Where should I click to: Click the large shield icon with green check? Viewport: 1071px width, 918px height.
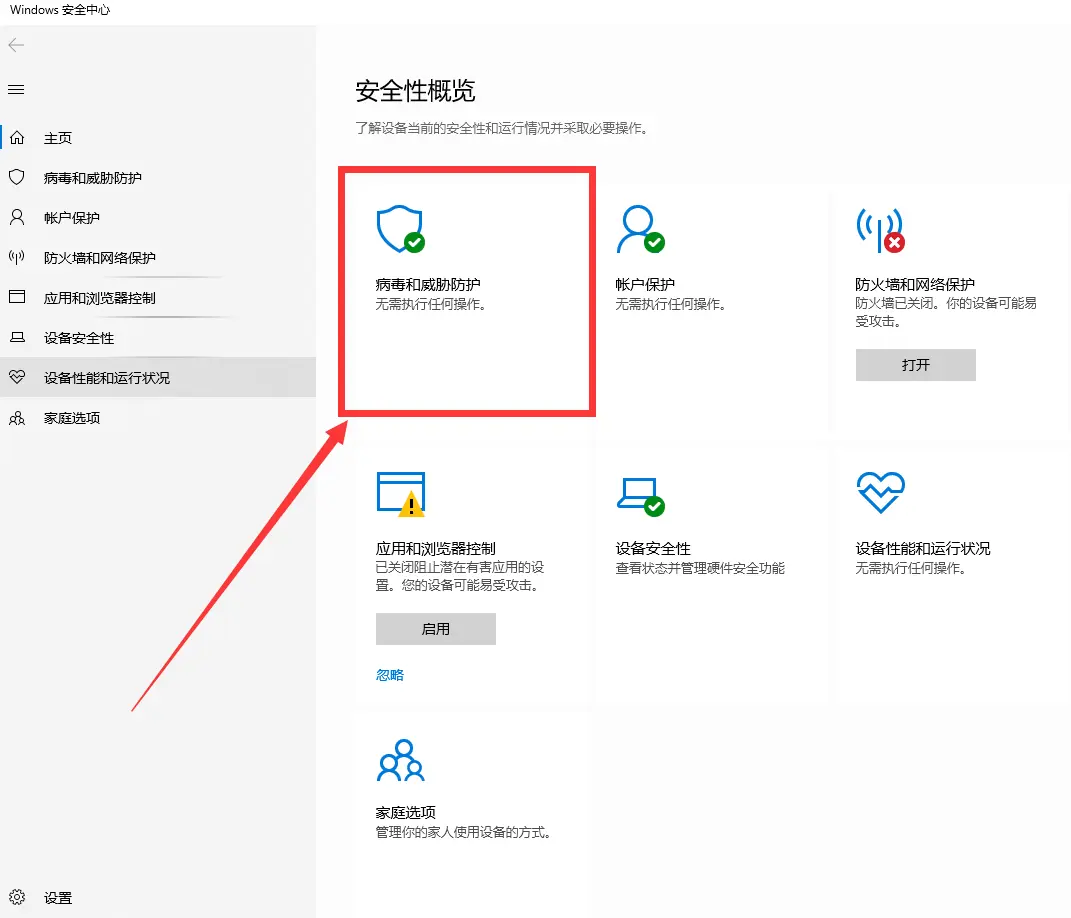pyautogui.click(x=401, y=229)
